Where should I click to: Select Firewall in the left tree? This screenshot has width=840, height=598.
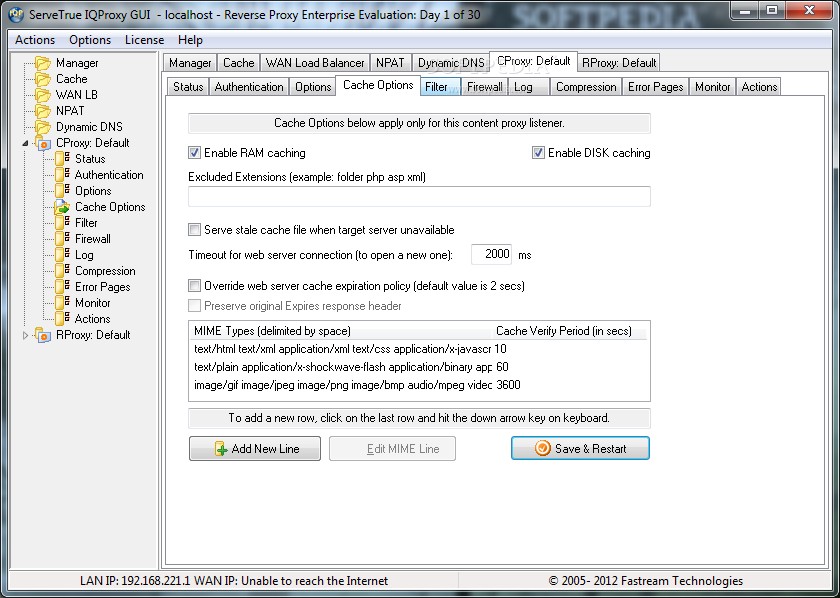coord(93,239)
